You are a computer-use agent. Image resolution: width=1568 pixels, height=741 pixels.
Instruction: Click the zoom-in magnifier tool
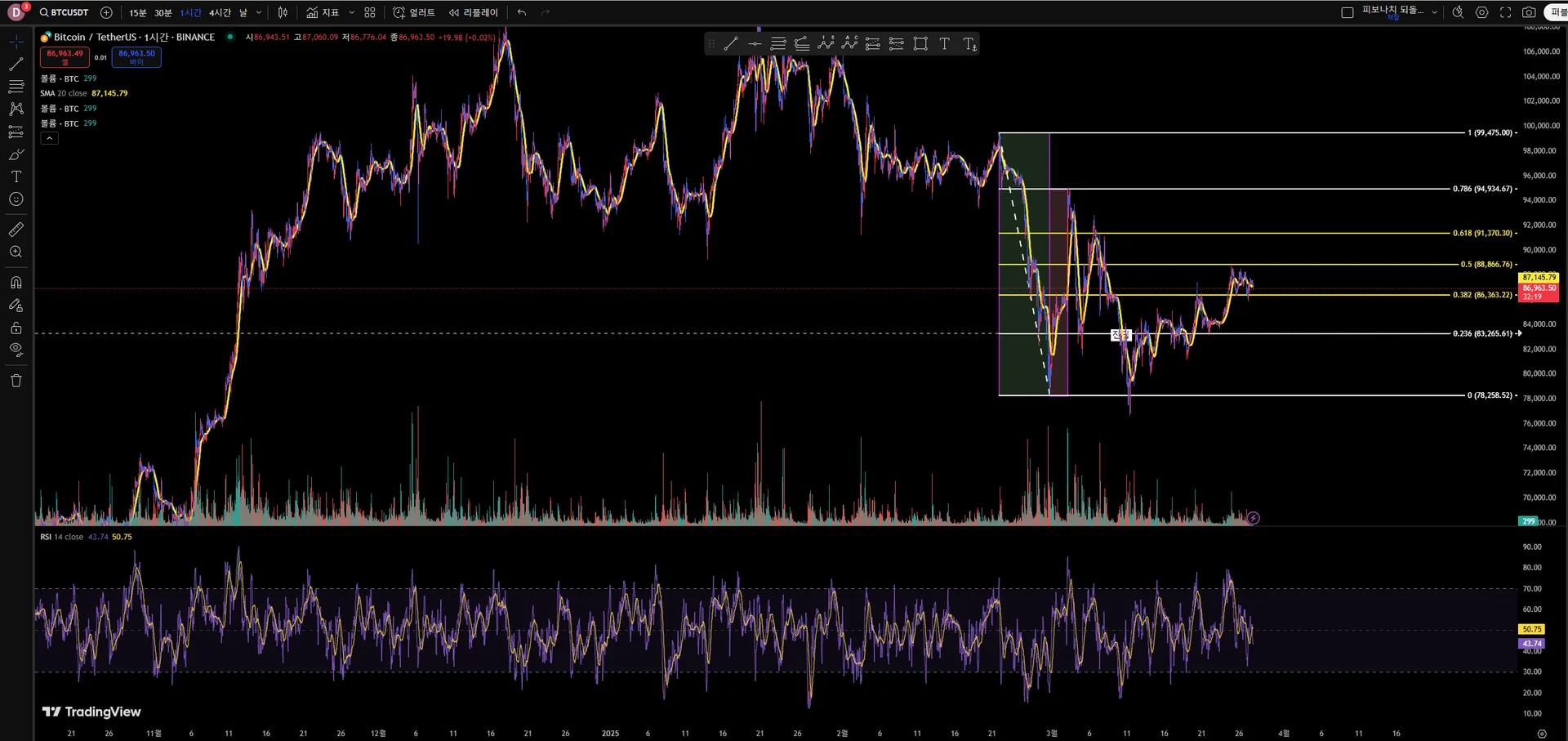(x=16, y=252)
